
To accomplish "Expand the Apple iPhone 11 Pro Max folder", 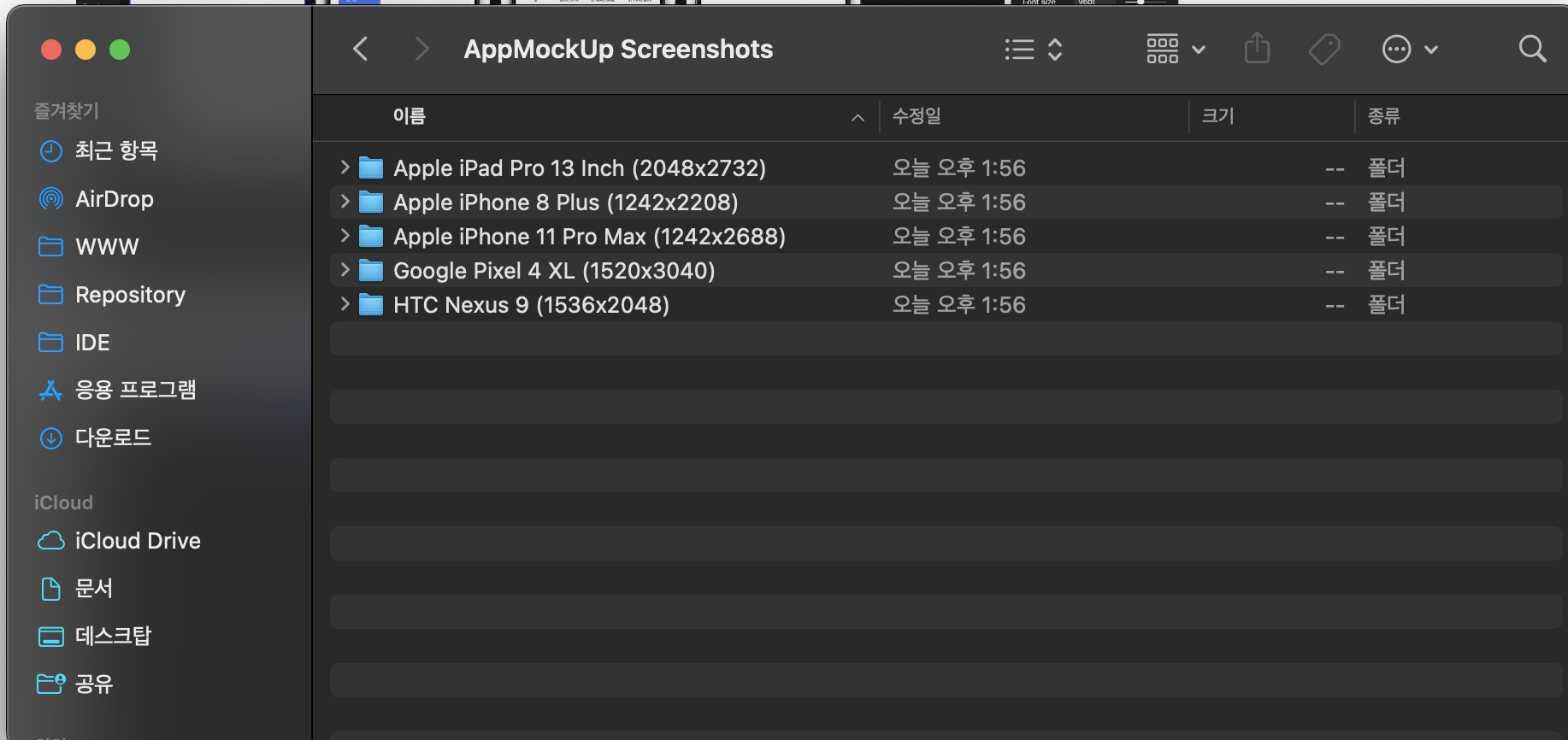I will click(345, 236).
